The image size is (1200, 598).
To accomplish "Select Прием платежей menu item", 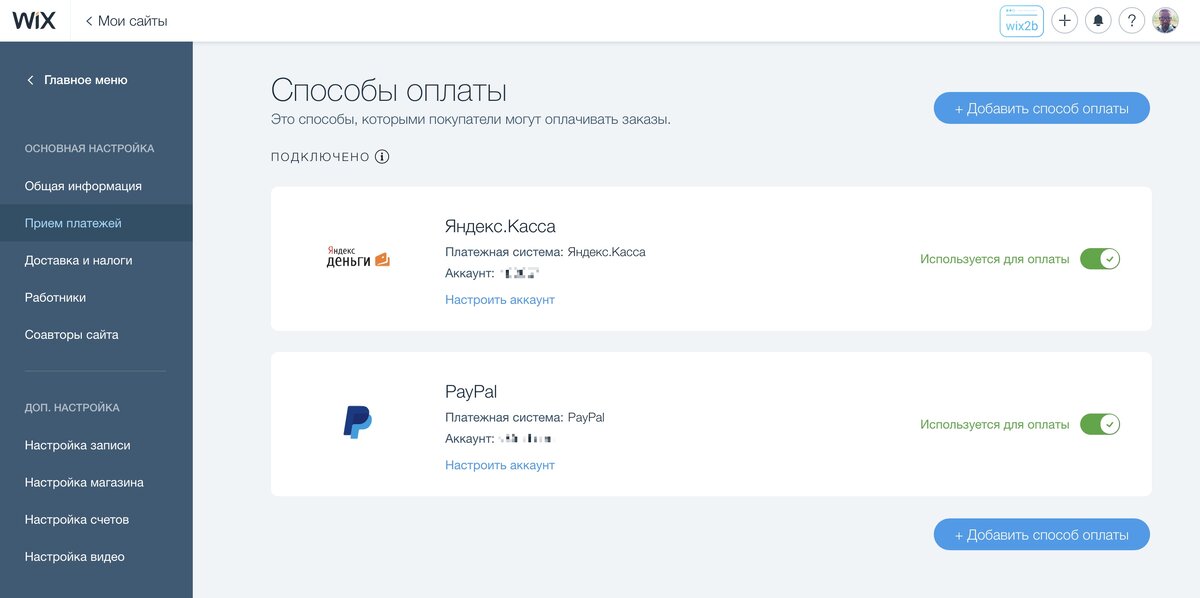I will (96, 223).
